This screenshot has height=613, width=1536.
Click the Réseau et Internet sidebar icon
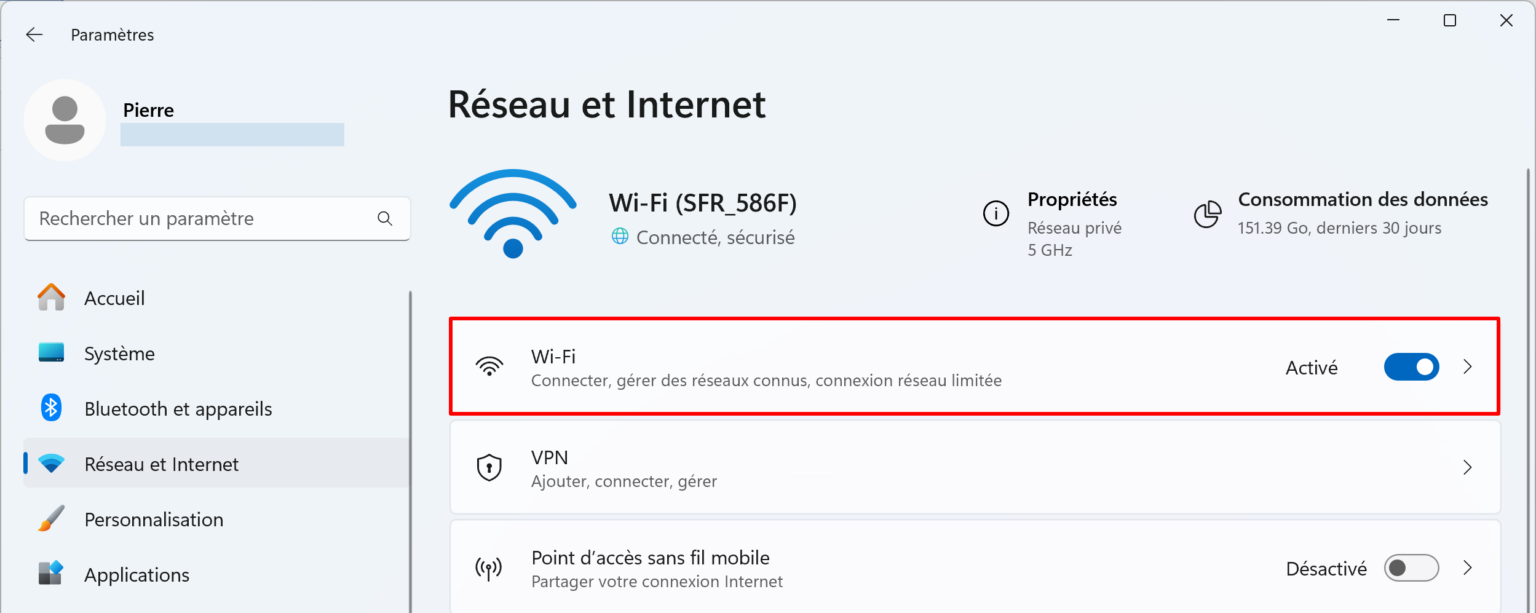50,463
